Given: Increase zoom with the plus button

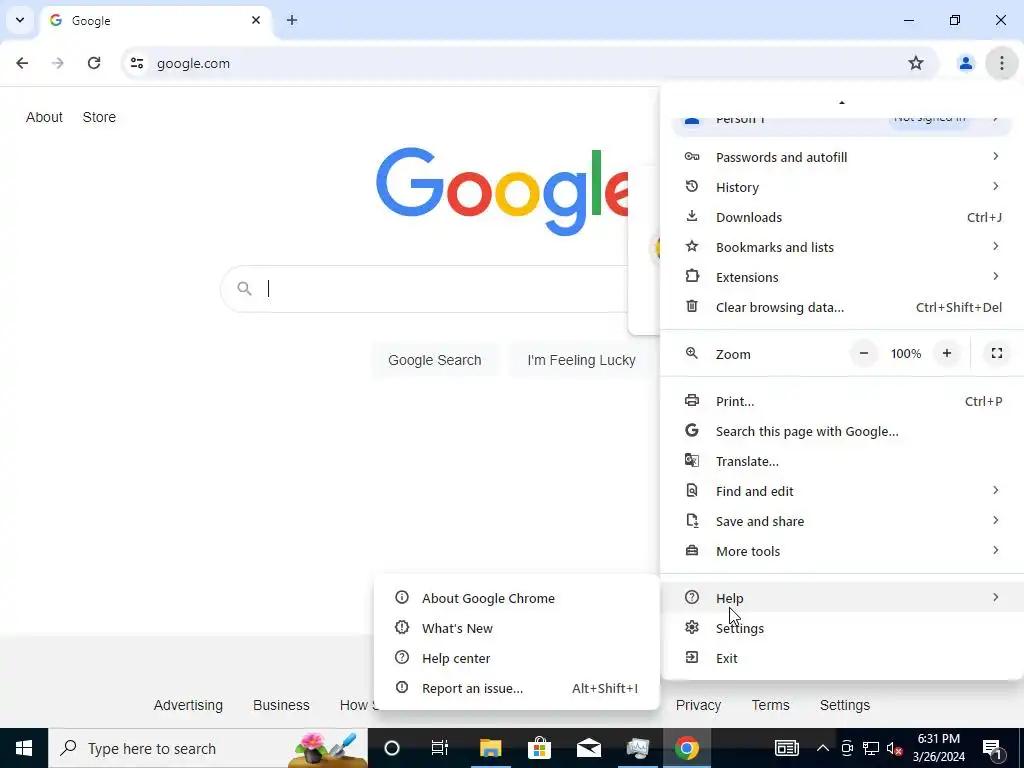Looking at the screenshot, I should coord(946,353).
